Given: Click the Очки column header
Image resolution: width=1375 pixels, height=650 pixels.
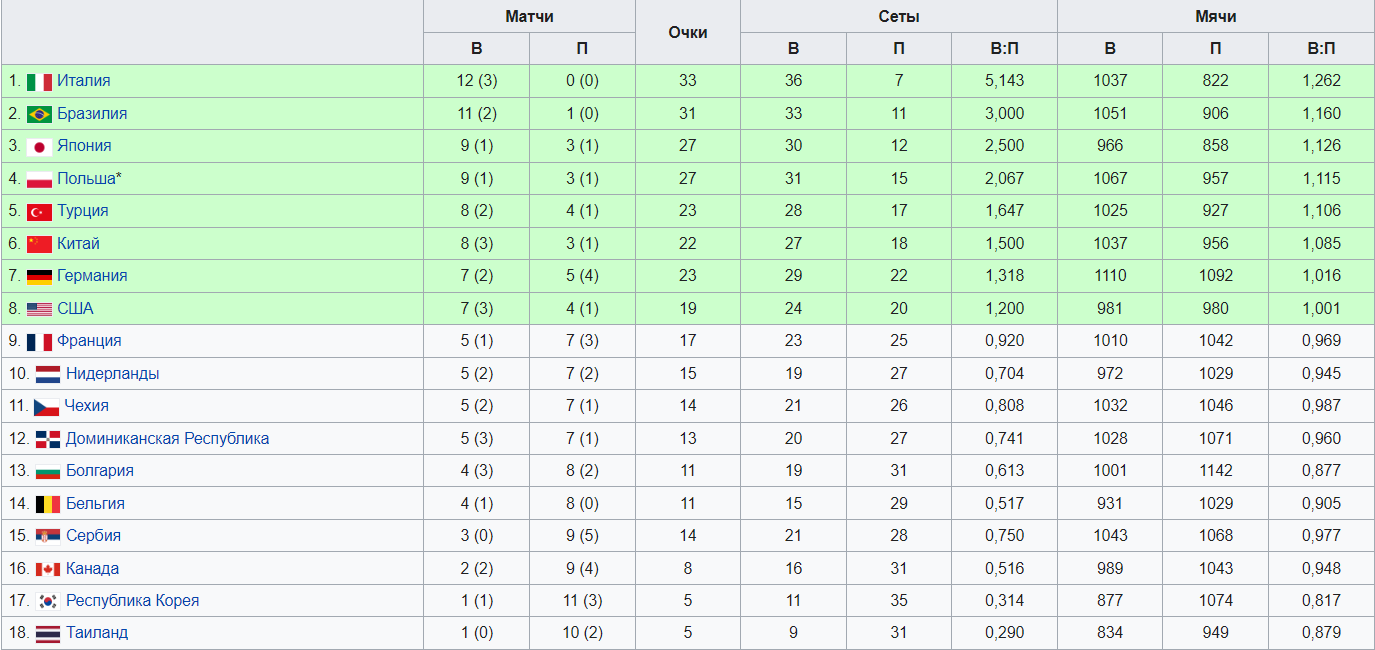Looking at the screenshot, I should coord(687,32).
